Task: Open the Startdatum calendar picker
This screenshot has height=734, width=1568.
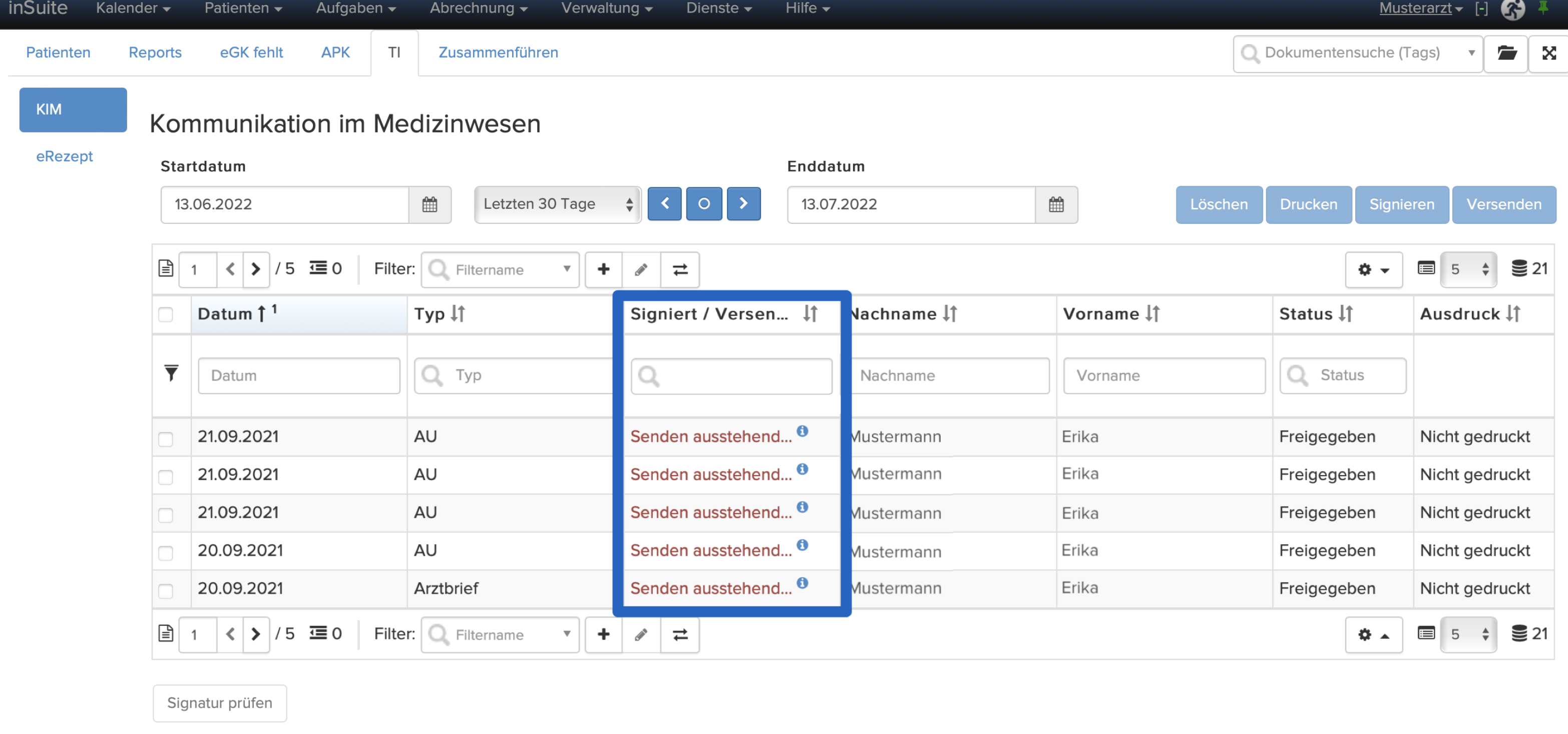Action: click(x=430, y=204)
